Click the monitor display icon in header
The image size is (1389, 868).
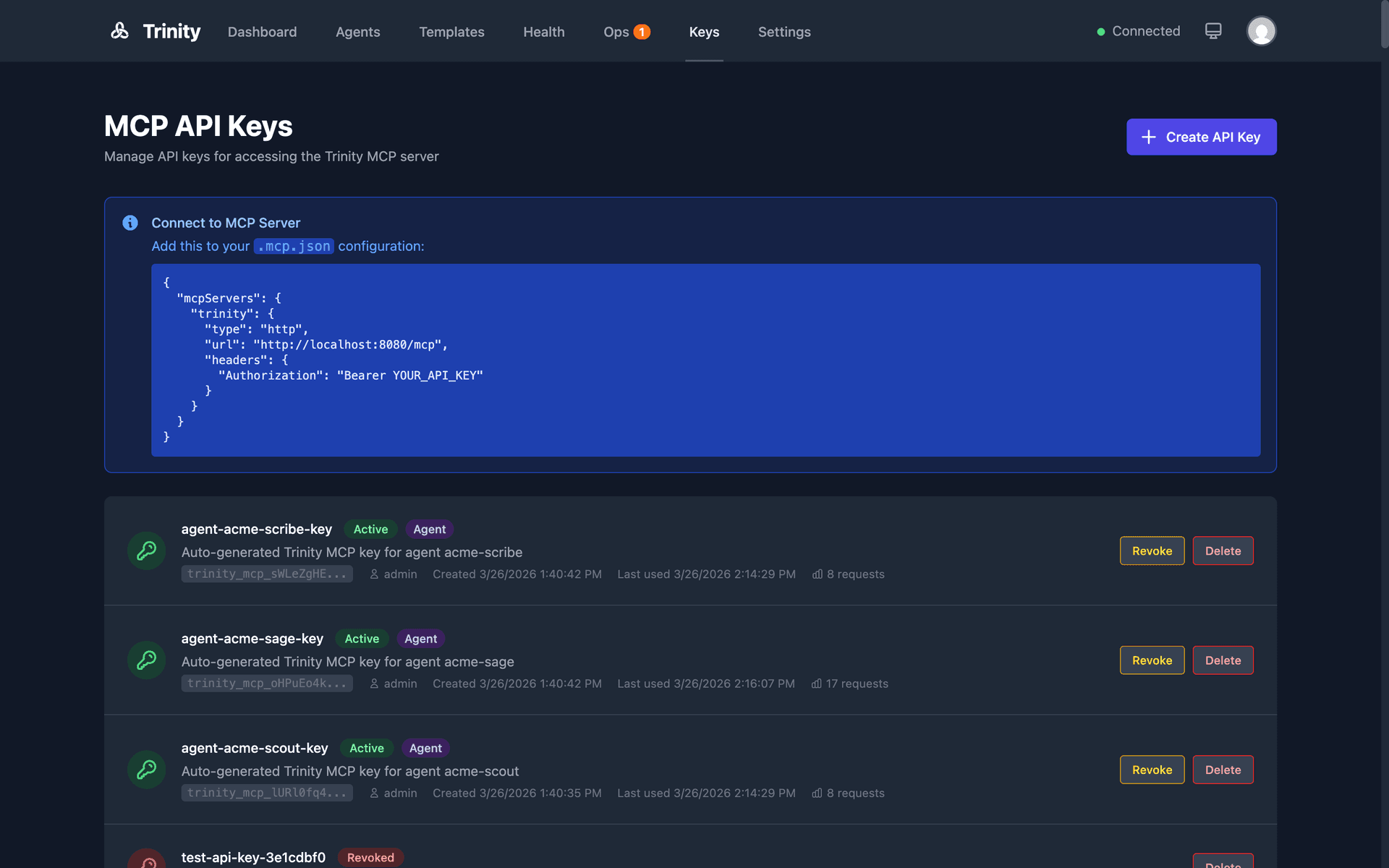[x=1213, y=31]
